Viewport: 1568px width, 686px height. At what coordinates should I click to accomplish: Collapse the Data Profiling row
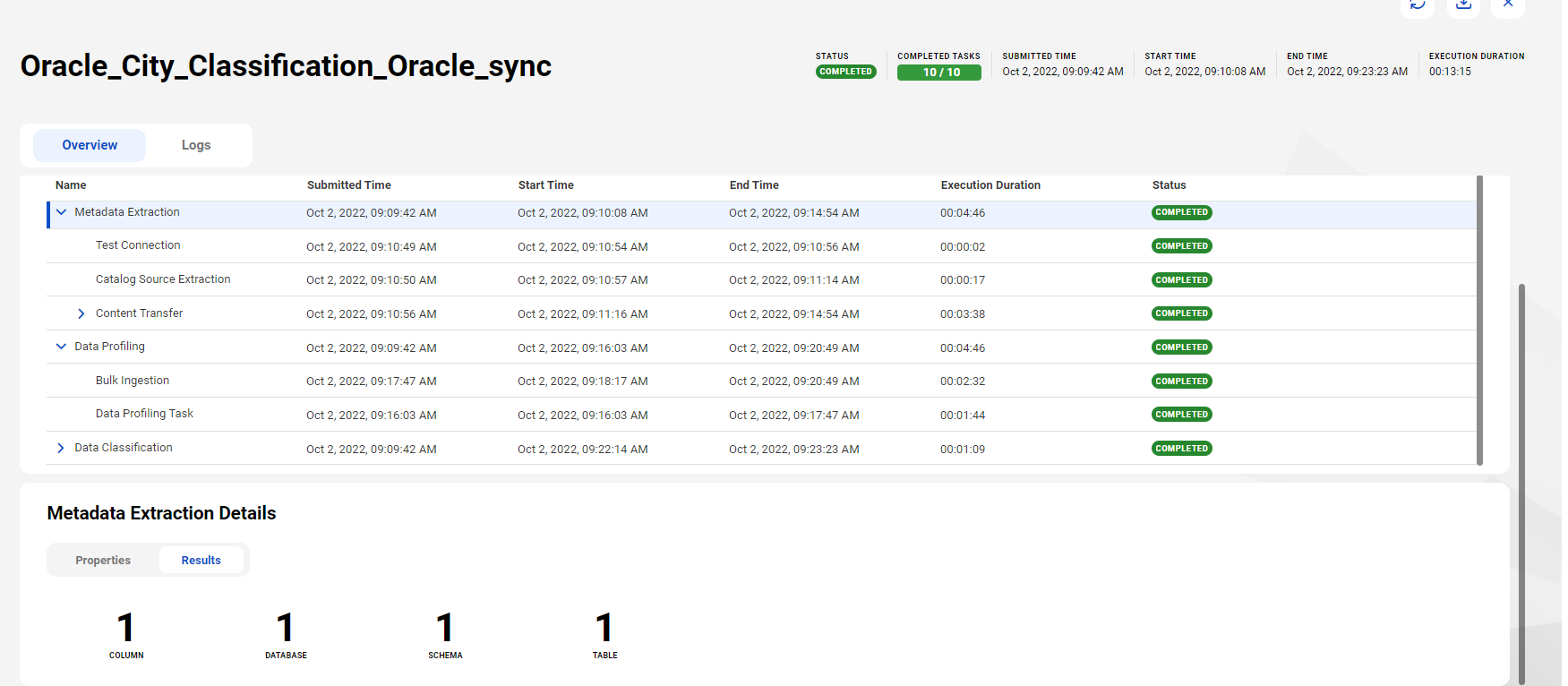(61, 347)
